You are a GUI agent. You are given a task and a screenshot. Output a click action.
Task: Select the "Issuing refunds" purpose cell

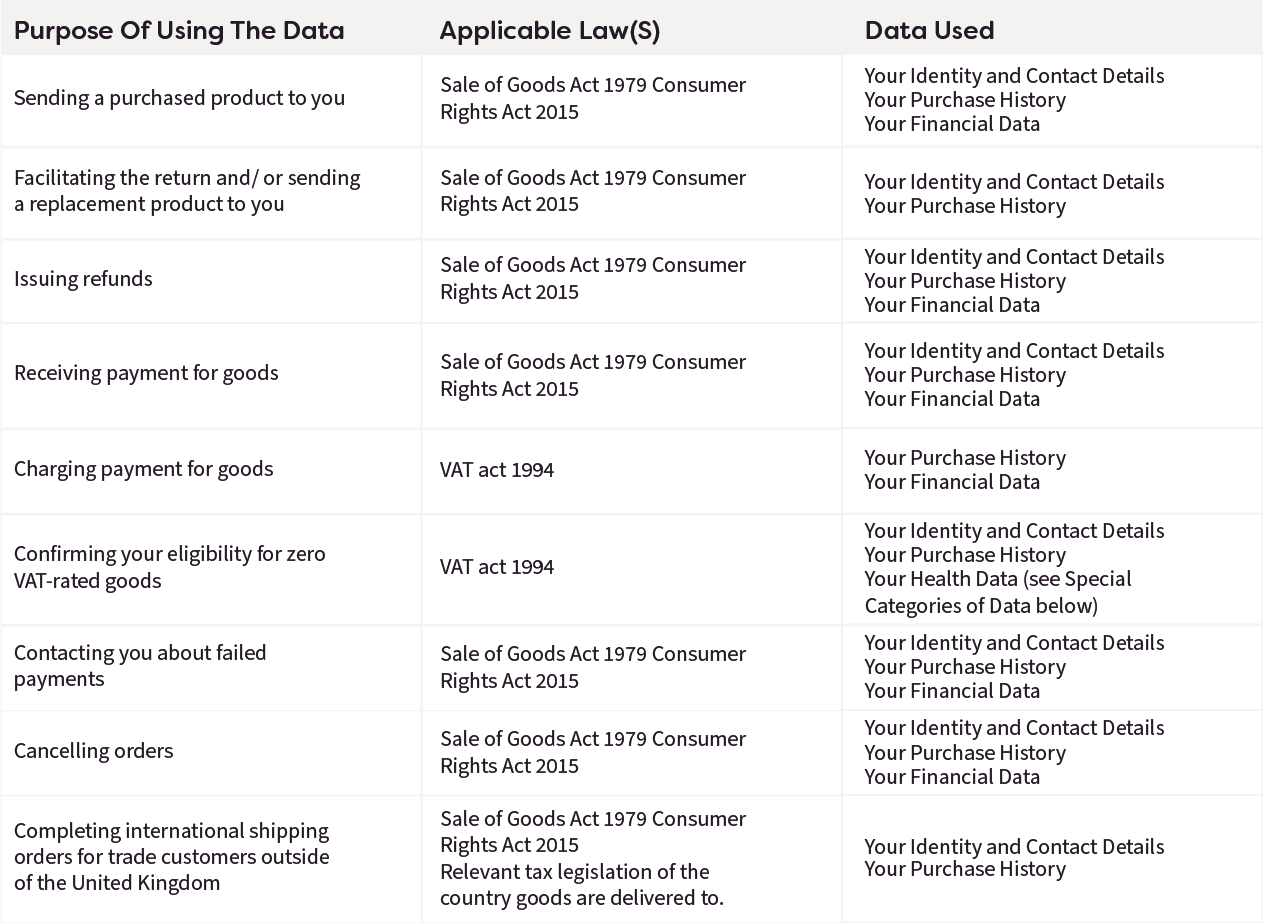coord(84,279)
